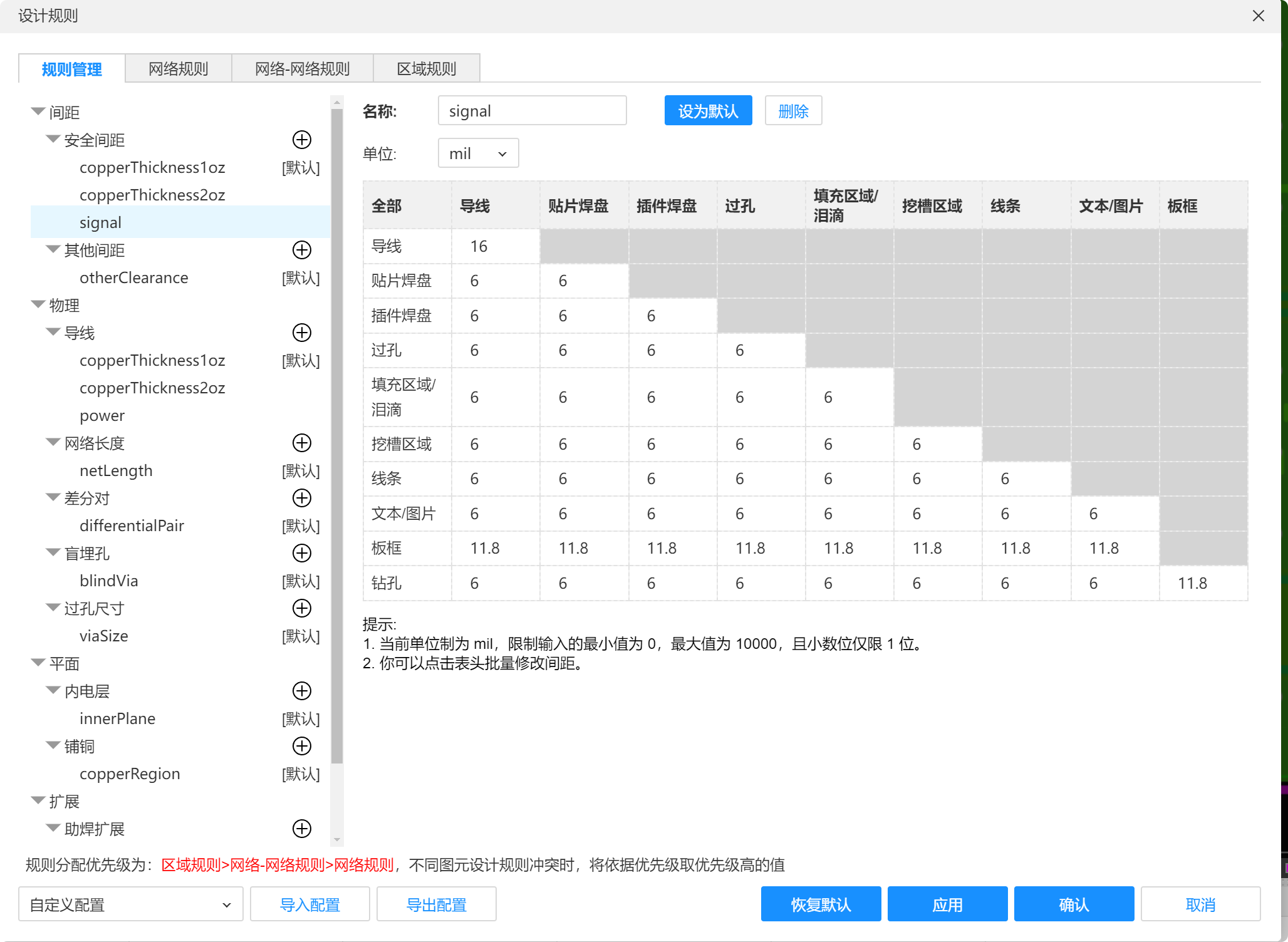This screenshot has height=942, width=1288.
Task: Select the power rule in tree
Action: click(102, 415)
